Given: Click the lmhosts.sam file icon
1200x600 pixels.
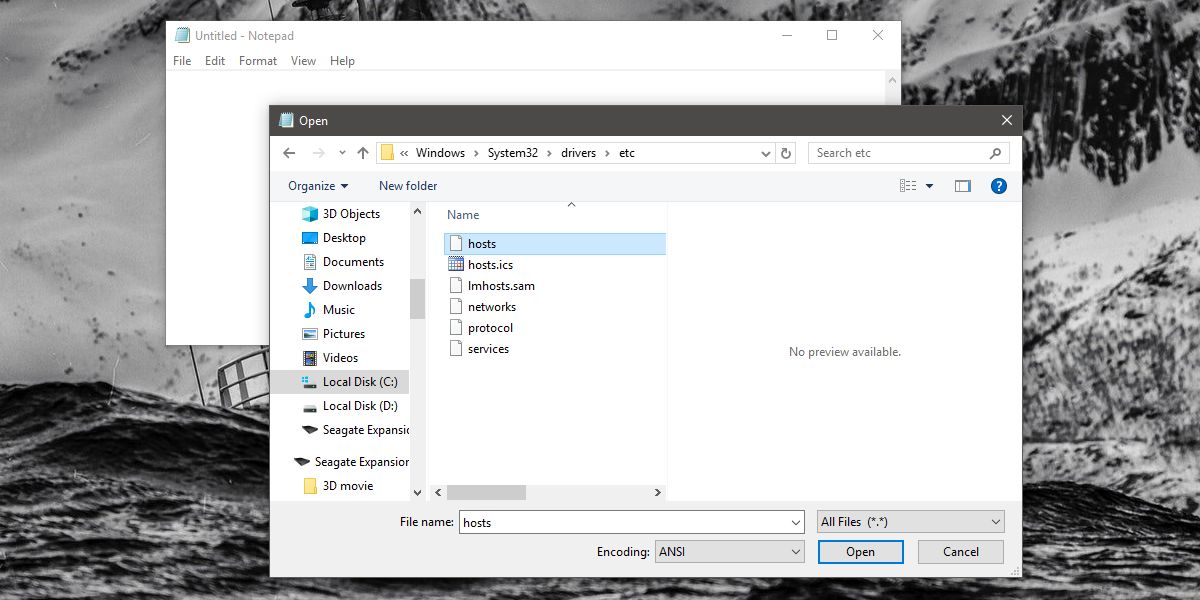Looking at the screenshot, I should pos(456,286).
